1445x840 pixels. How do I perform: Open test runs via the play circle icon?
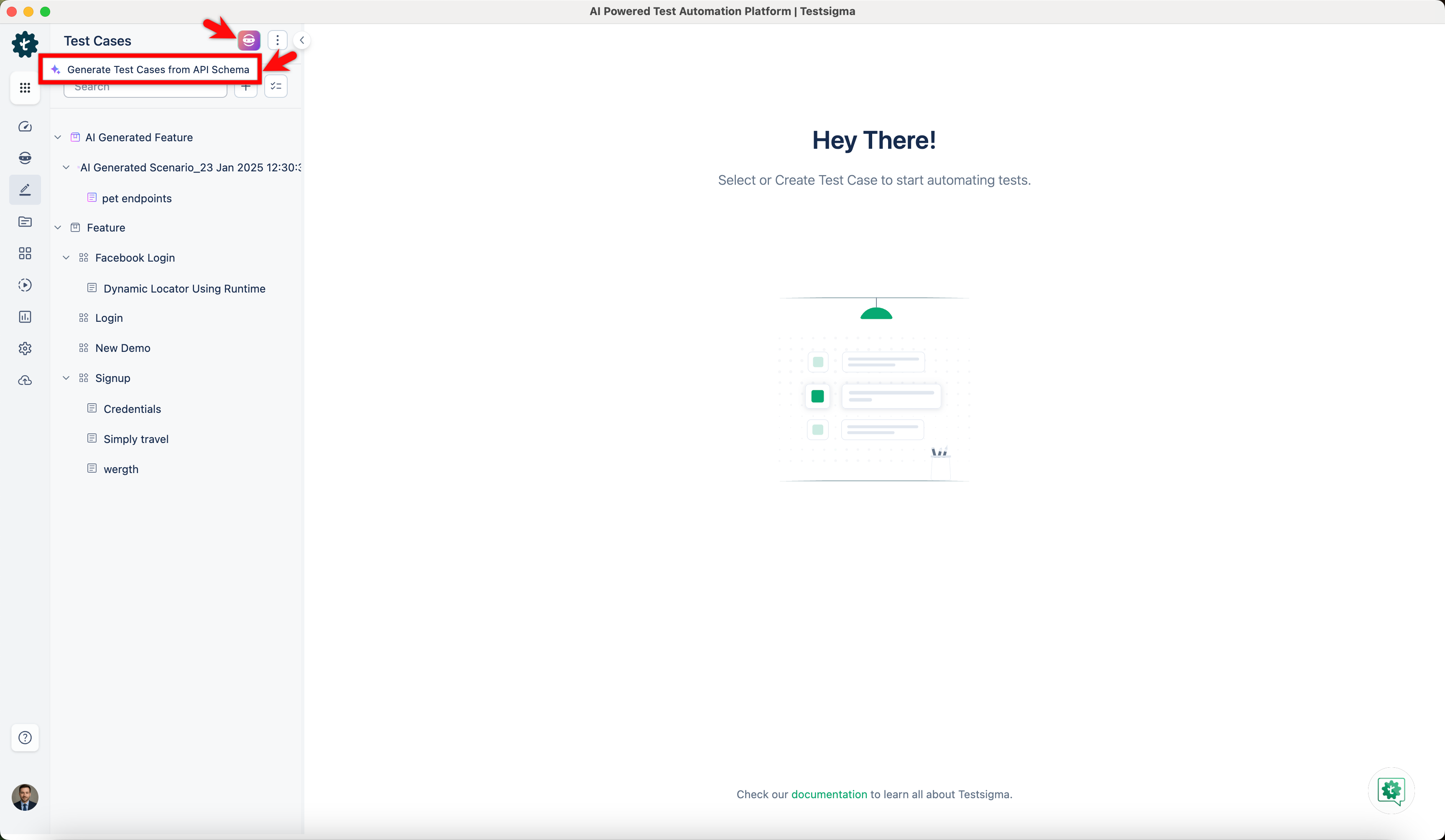pyautogui.click(x=25, y=285)
